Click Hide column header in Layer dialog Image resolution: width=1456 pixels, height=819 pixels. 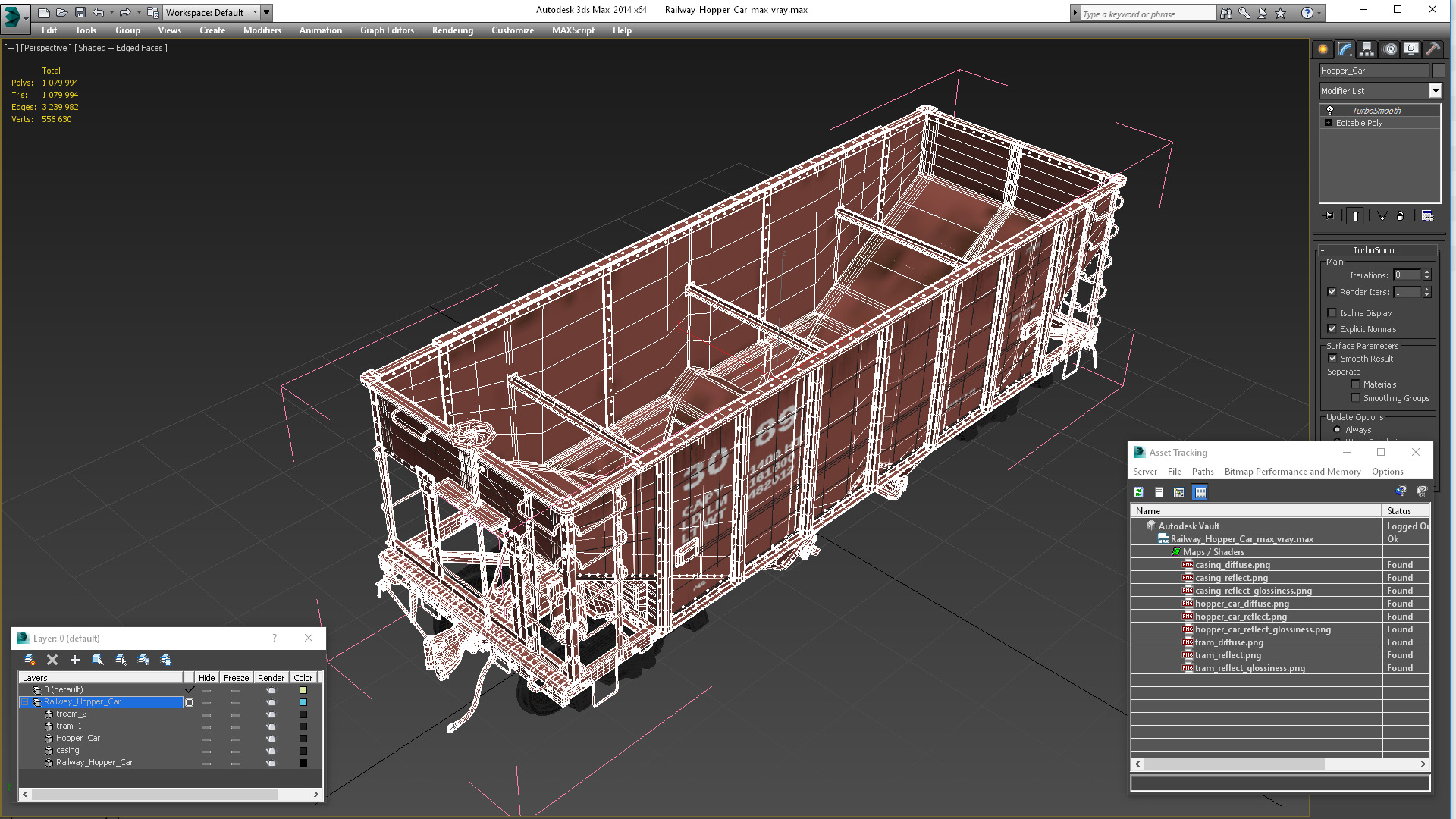coord(206,678)
